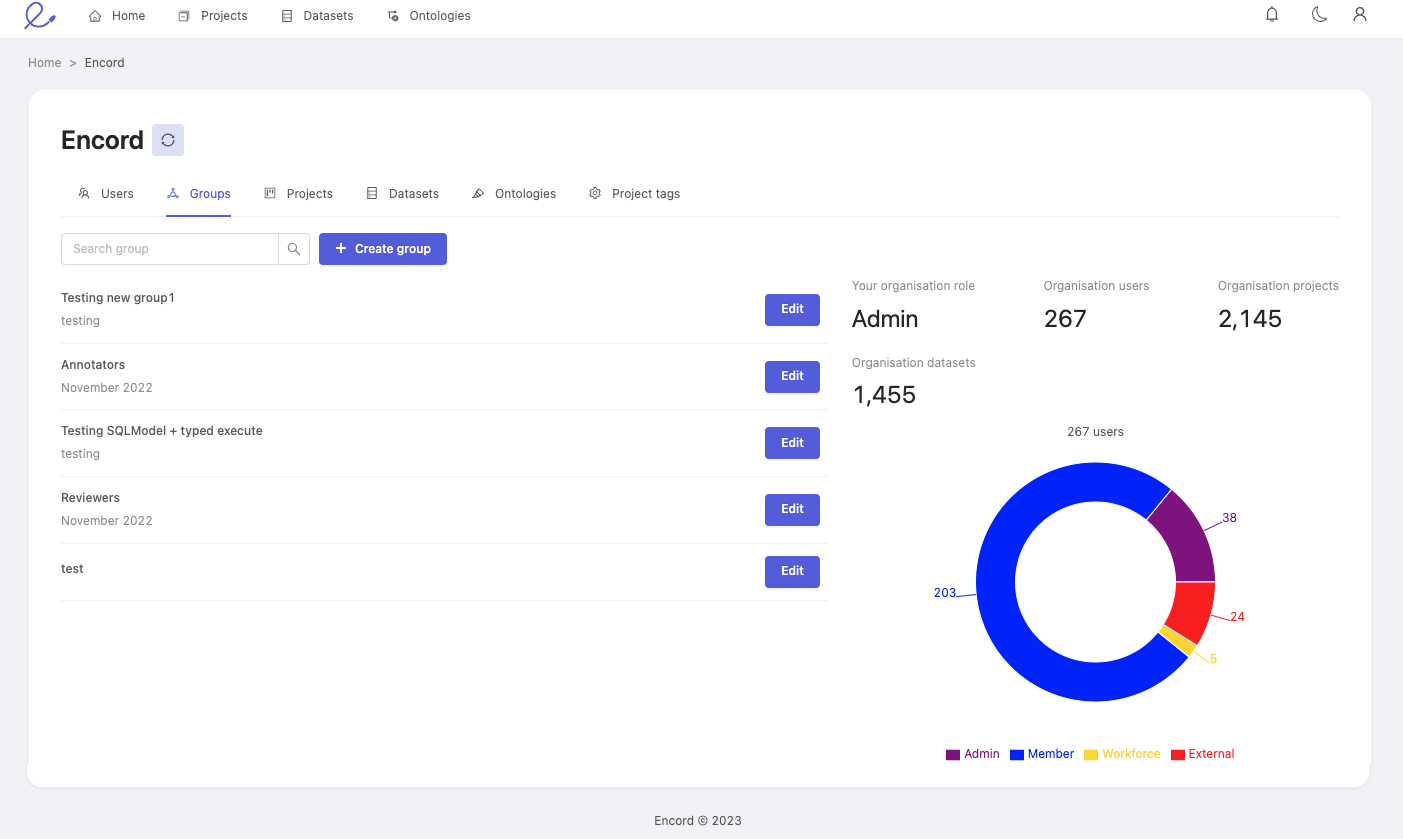This screenshot has width=1403, height=839.
Task: Click Home in the breadcrumb
Action: 45,63
